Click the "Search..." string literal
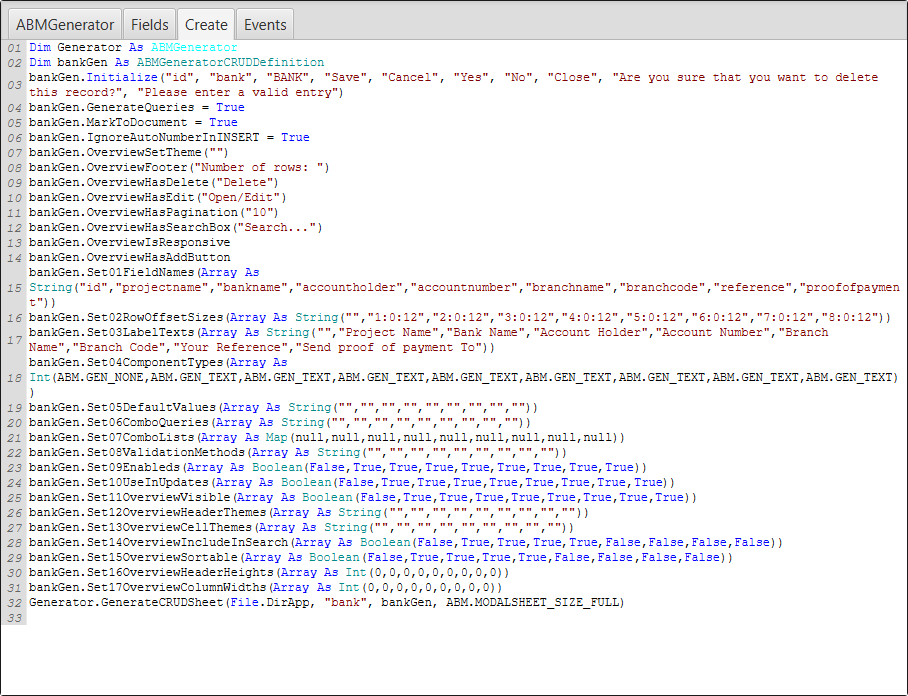Screen dimensions: 908x696 277,228
